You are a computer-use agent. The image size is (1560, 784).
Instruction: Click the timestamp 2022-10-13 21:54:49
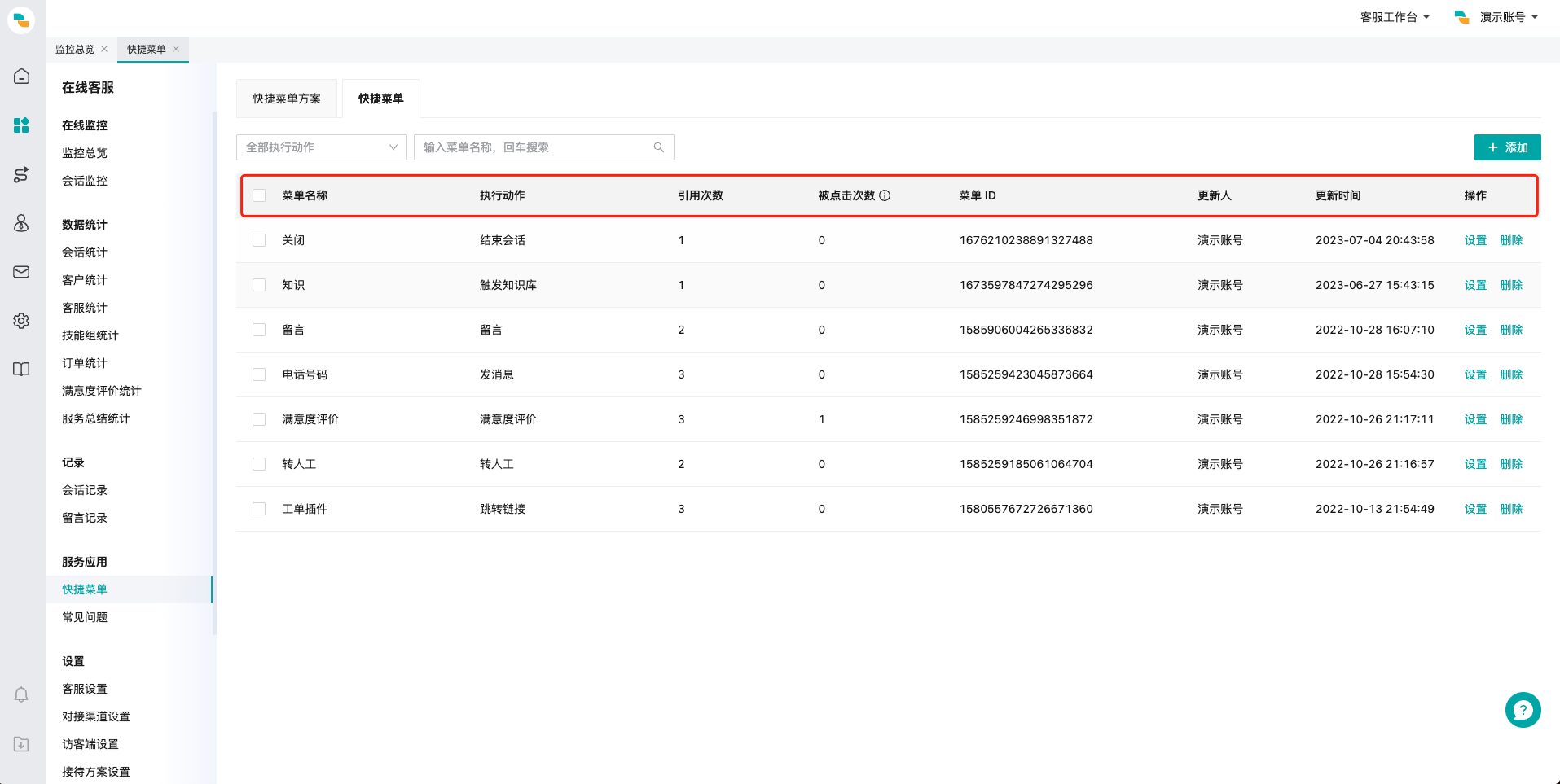coord(1374,509)
